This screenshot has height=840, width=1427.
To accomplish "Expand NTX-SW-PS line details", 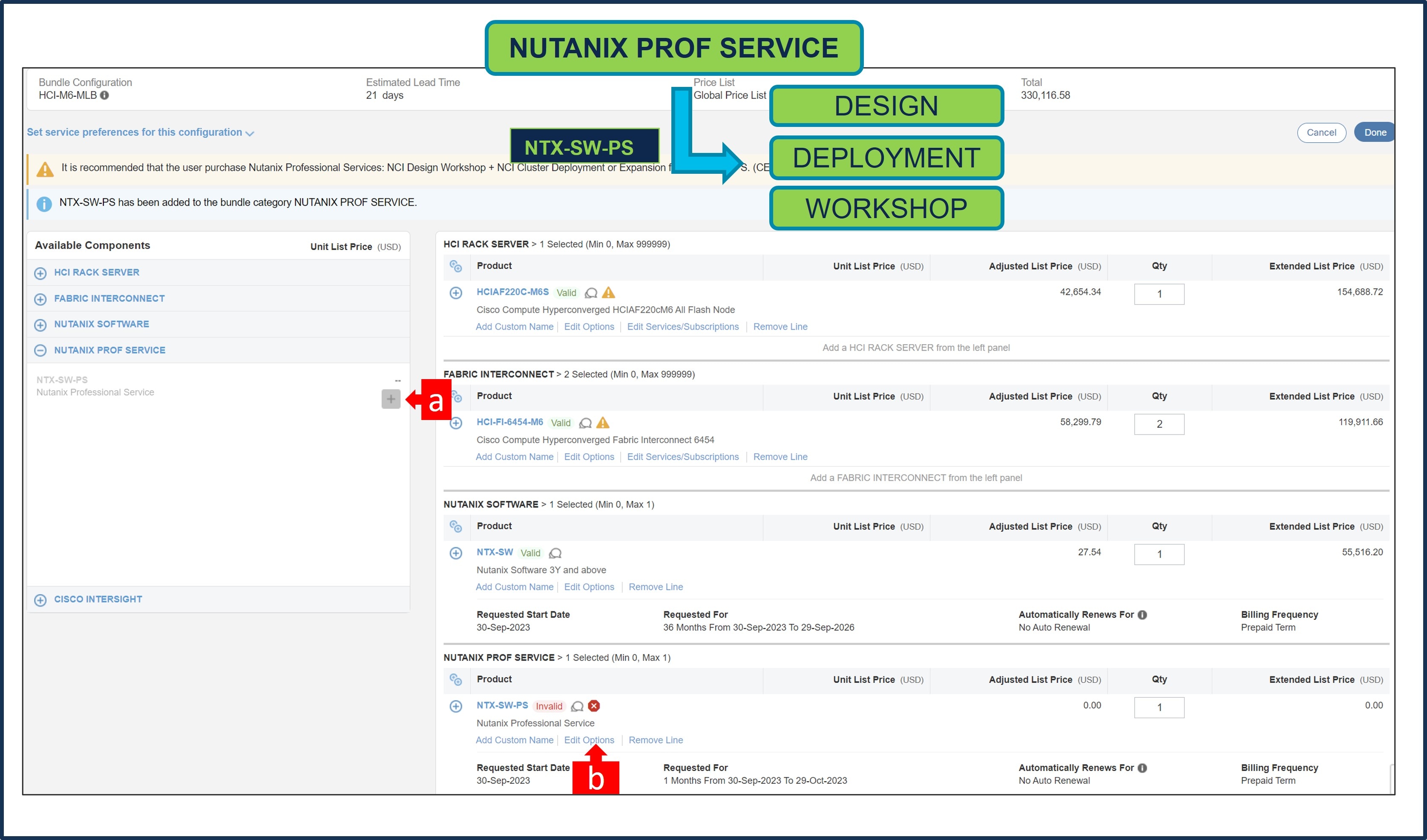I will (456, 706).
